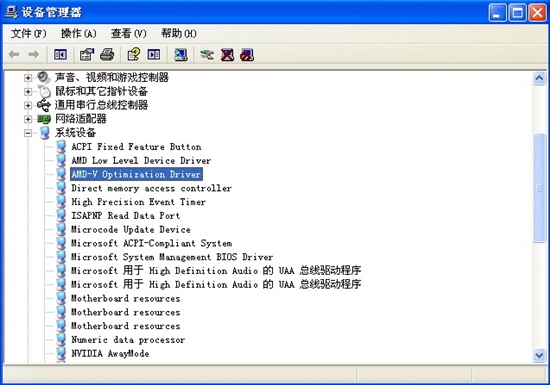This screenshot has height=385, width=550.
Task: Click the speaker icon of 声音、视频和游戏控制器
Action: click(x=44, y=77)
